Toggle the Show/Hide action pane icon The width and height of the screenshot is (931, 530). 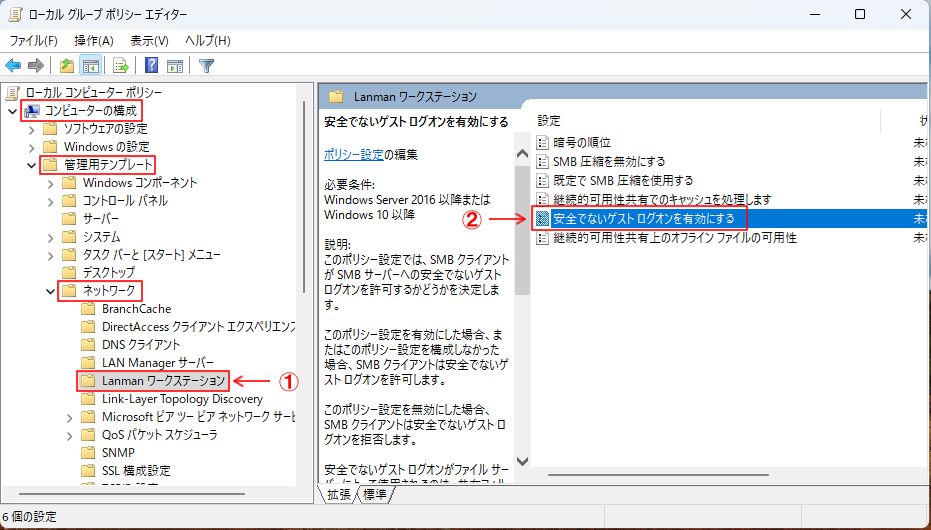(175, 65)
